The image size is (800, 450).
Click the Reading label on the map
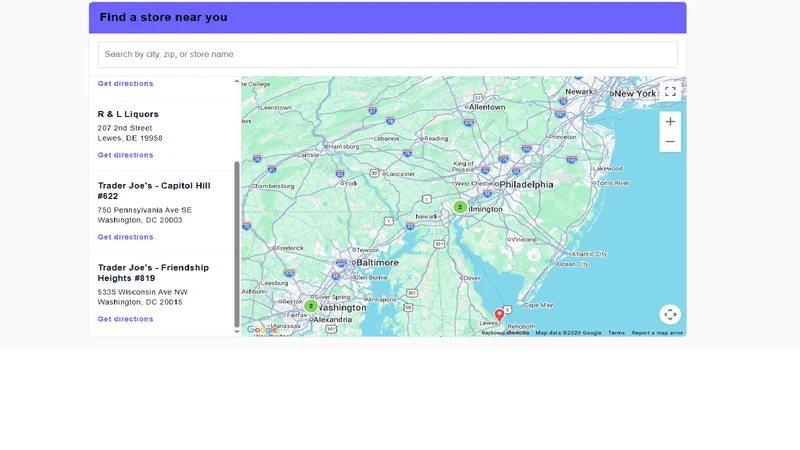(x=436, y=139)
